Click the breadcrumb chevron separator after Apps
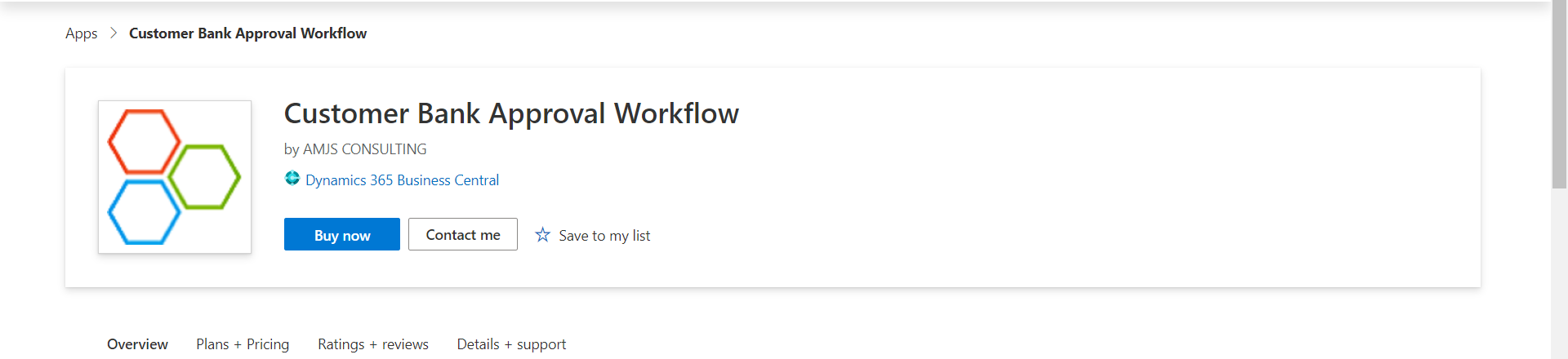1568x359 pixels. pos(114,33)
